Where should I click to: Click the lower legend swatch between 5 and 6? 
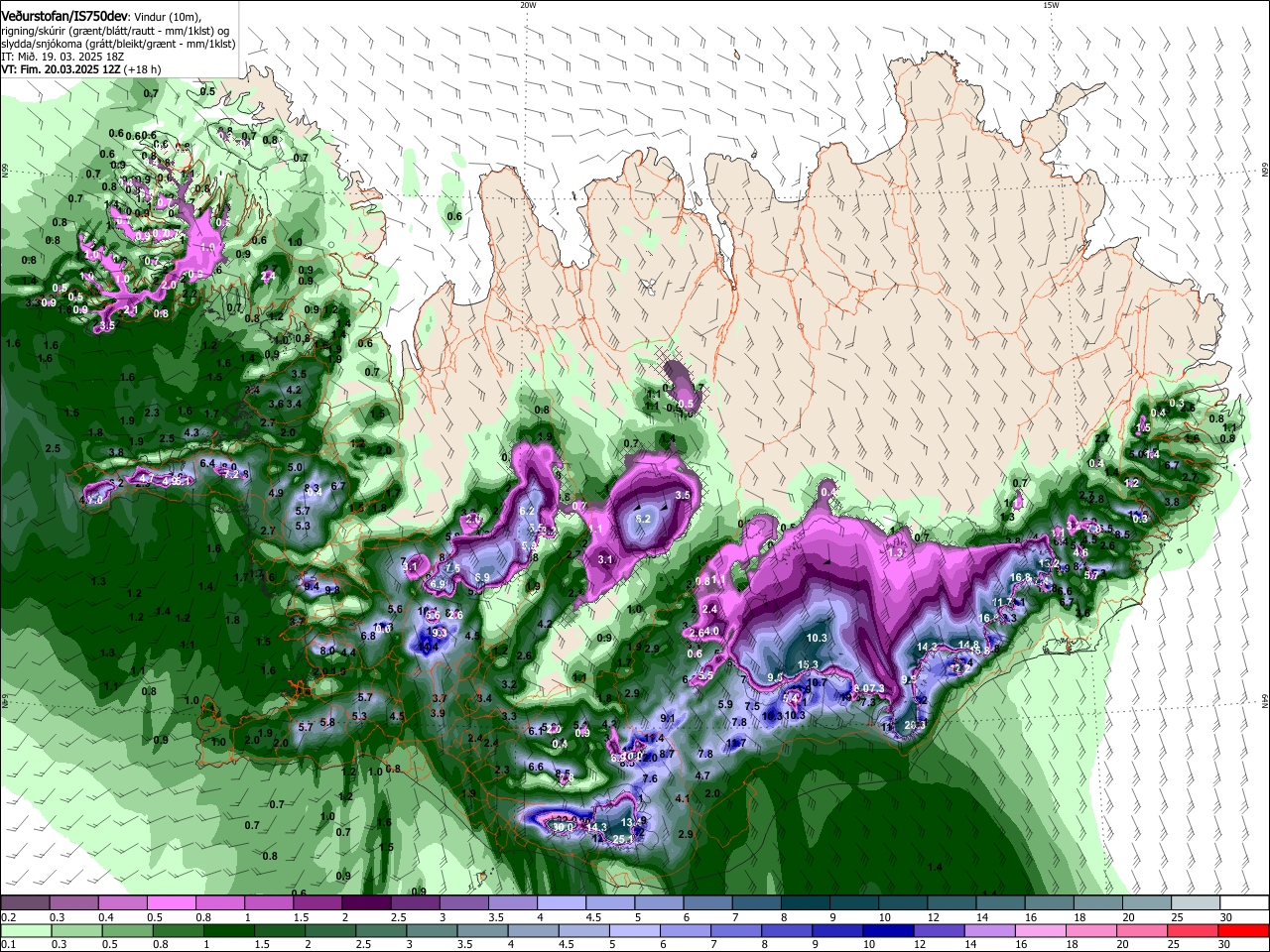point(633,931)
